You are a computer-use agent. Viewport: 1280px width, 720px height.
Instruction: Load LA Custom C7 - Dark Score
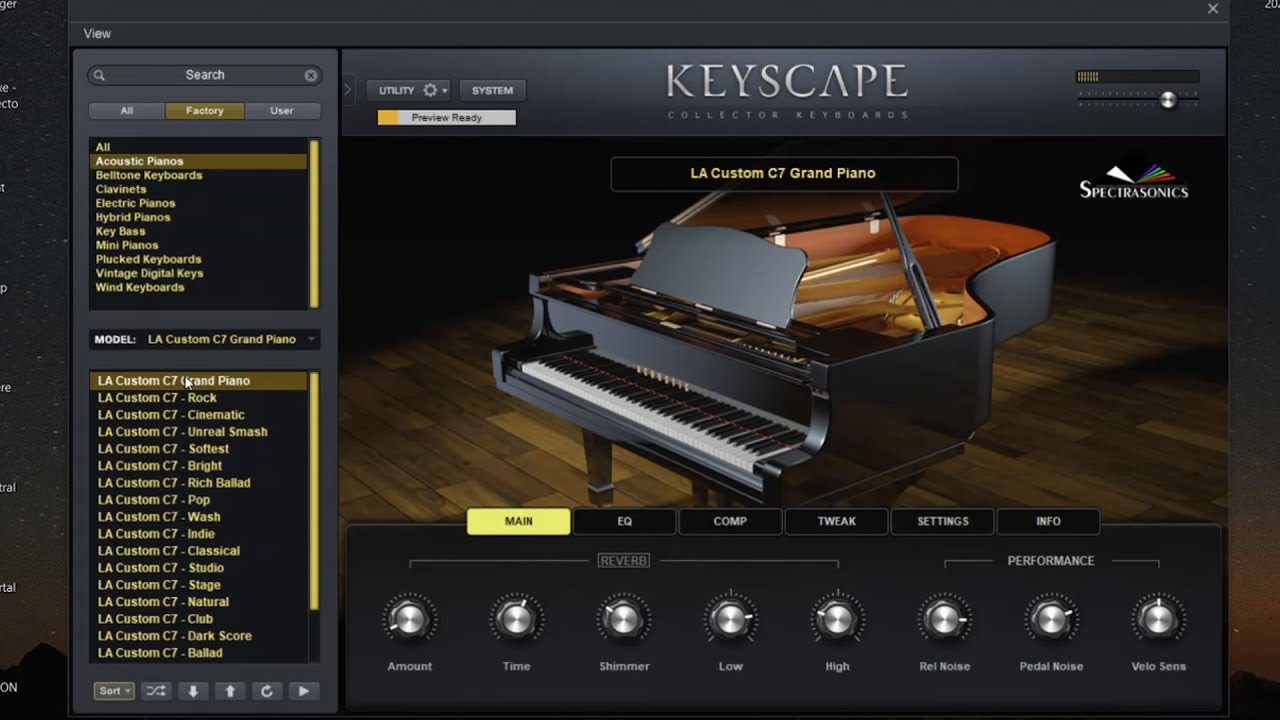coord(198,636)
